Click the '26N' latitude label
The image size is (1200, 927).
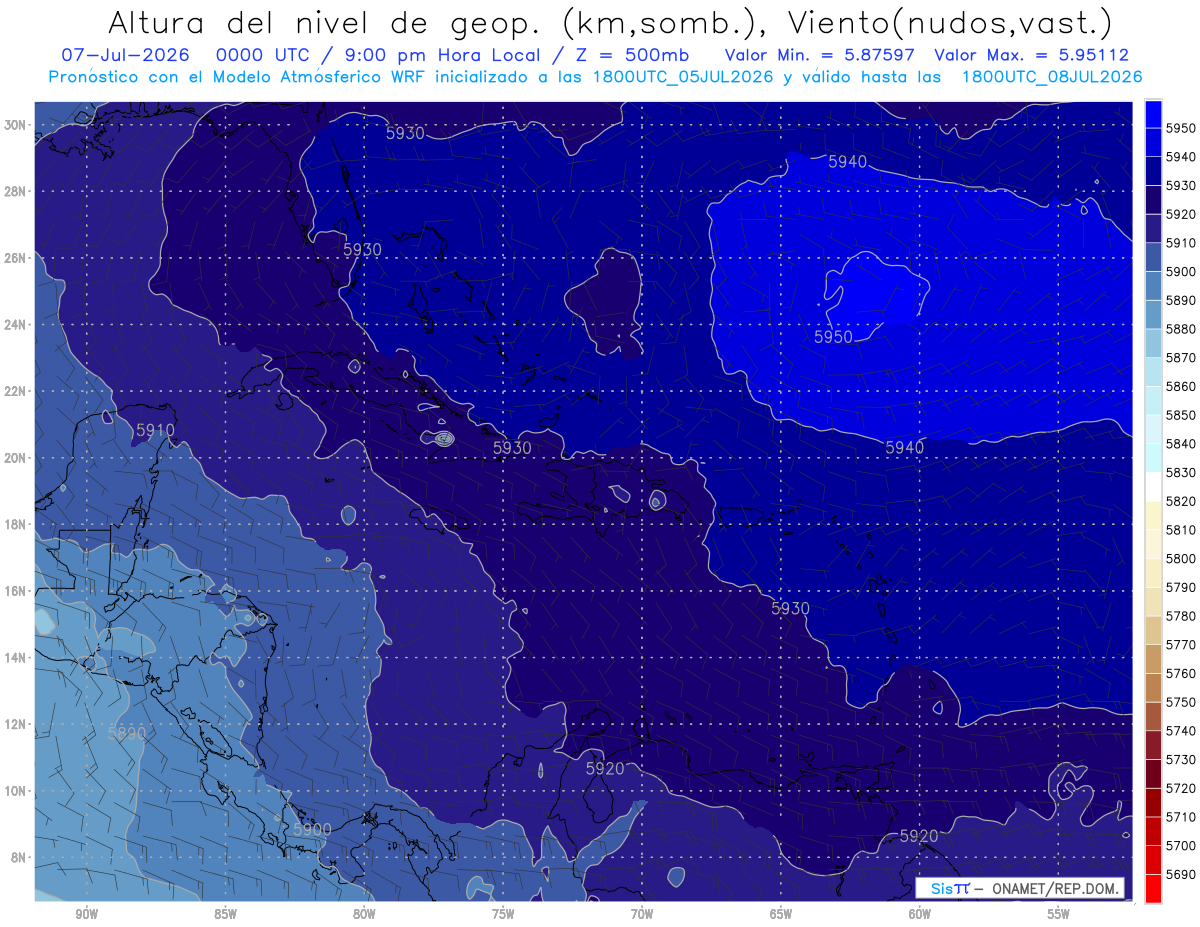pos(16,258)
